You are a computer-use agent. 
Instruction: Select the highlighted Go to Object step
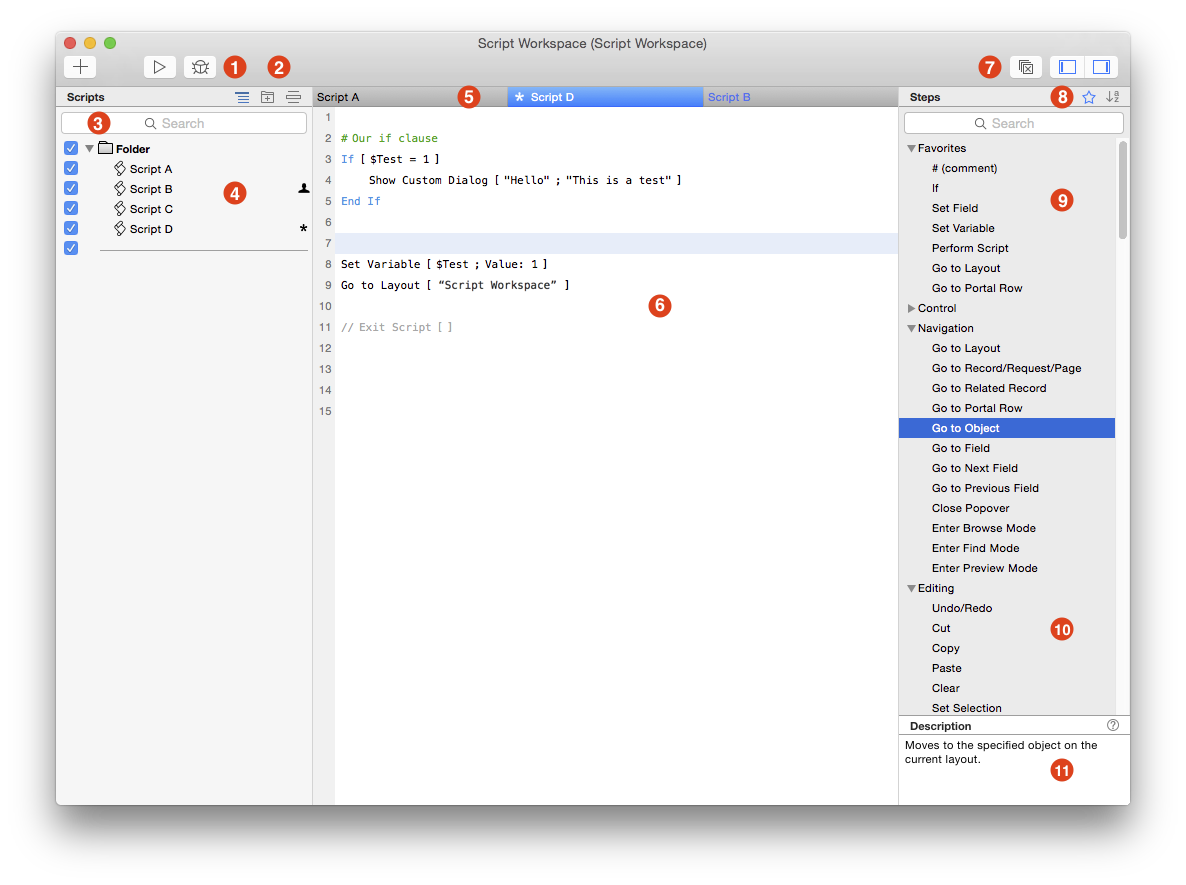(x=1007, y=428)
